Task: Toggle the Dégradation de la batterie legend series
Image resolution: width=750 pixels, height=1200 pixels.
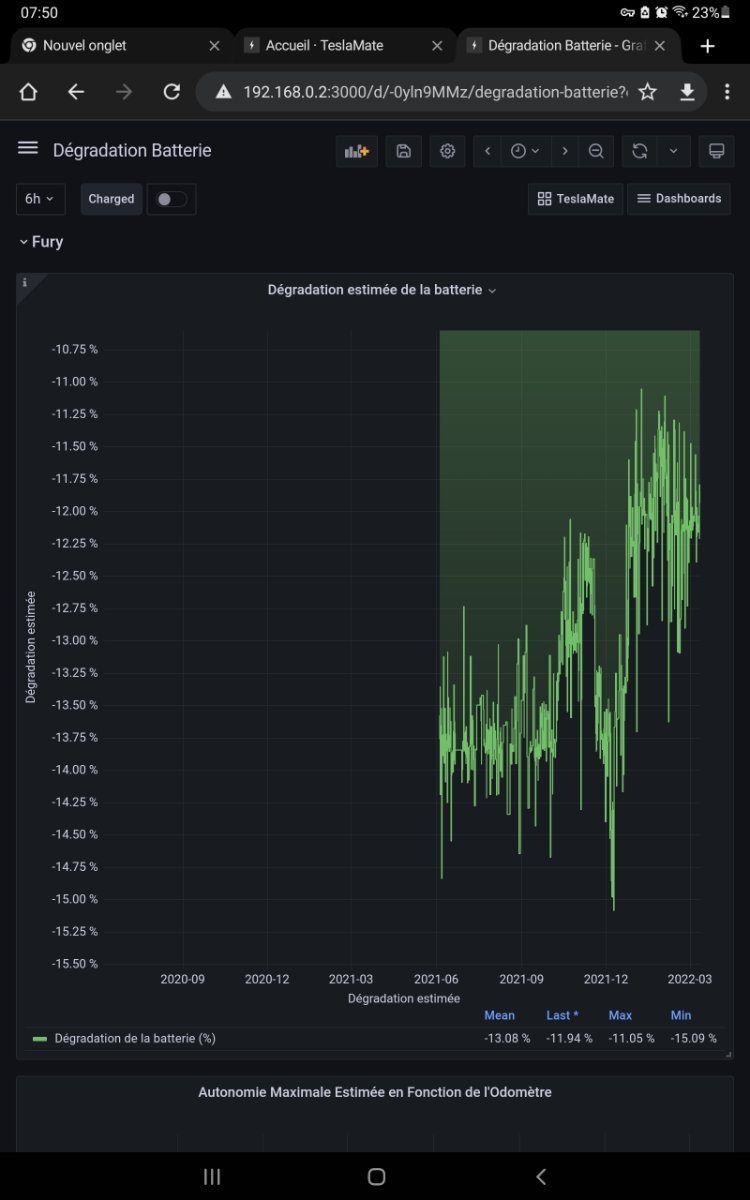Action: (x=135, y=1038)
